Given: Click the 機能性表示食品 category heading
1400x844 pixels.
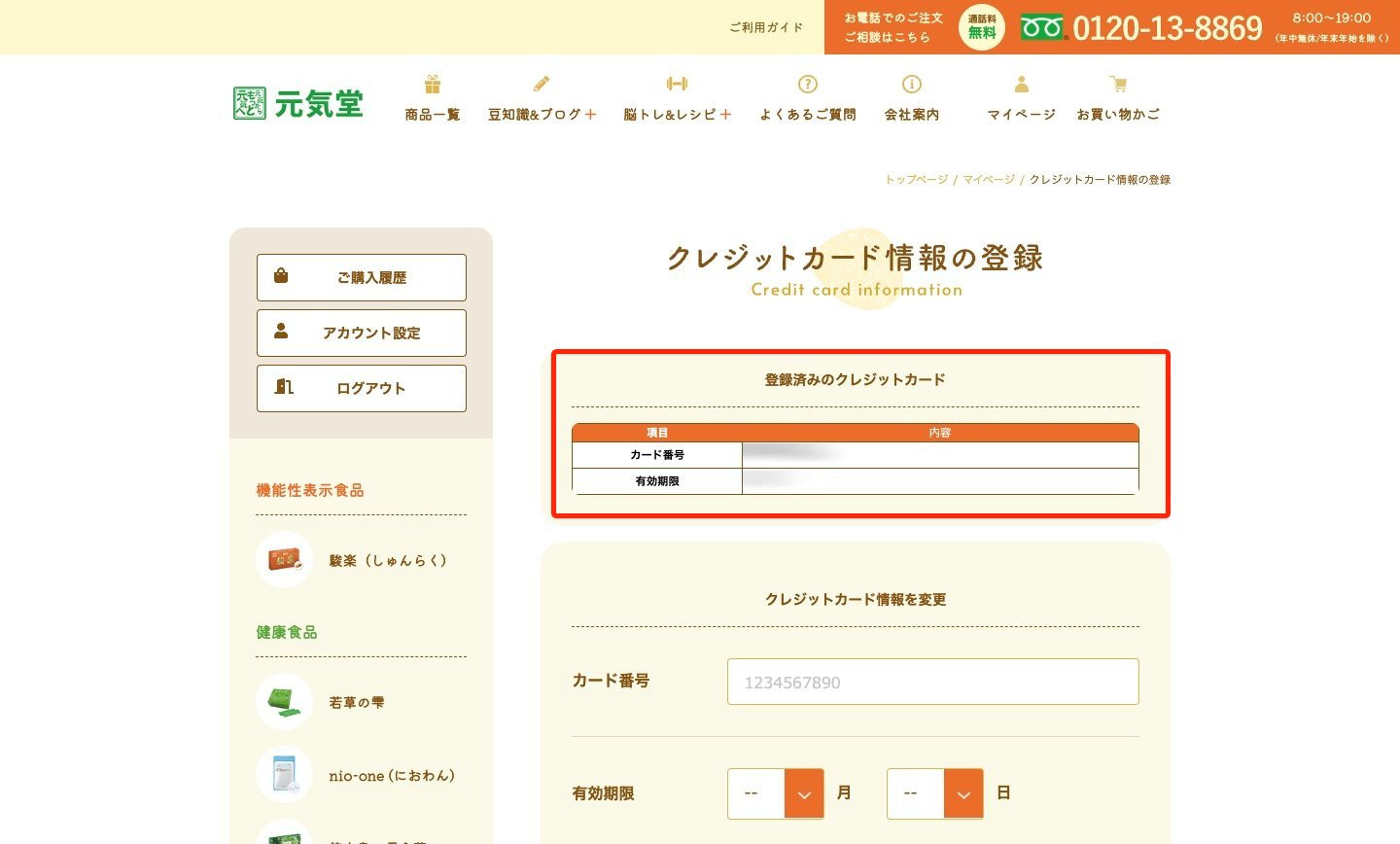Looking at the screenshot, I should coord(310,491).
